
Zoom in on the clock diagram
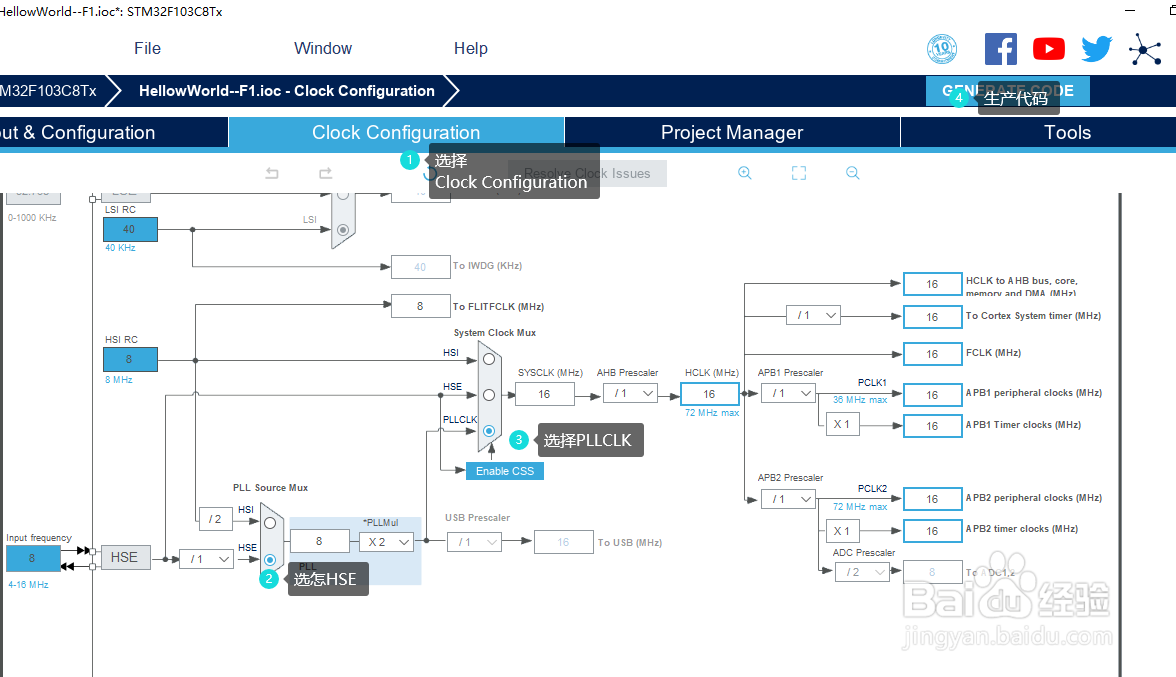click(x=745, y=173)
